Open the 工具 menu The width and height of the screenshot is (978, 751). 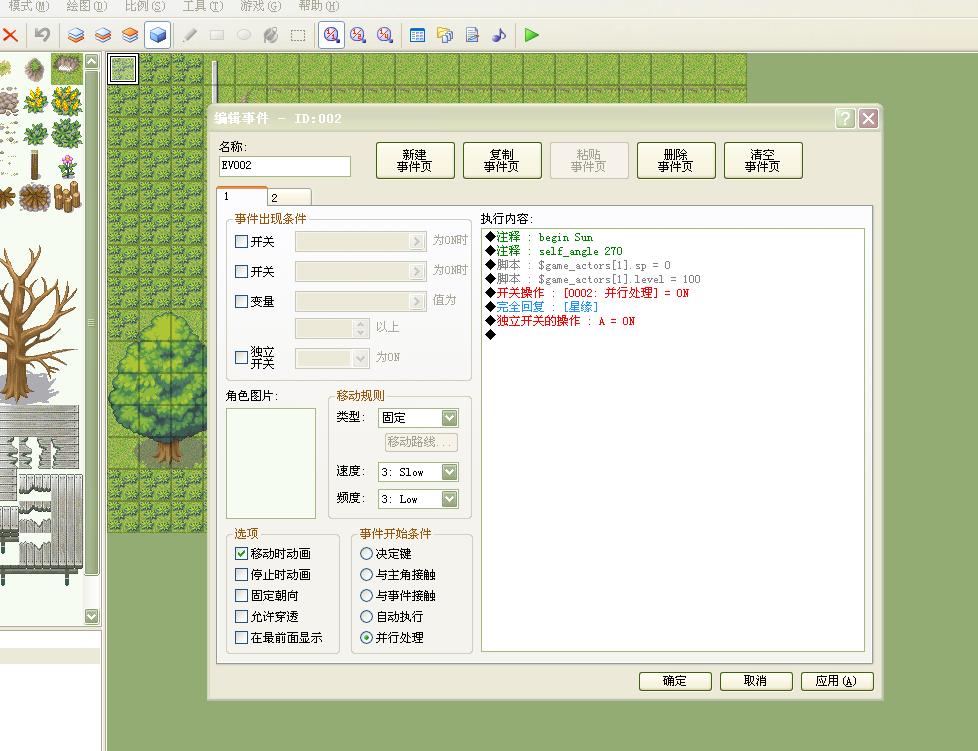pyautogui.click(x=202, y=6)
